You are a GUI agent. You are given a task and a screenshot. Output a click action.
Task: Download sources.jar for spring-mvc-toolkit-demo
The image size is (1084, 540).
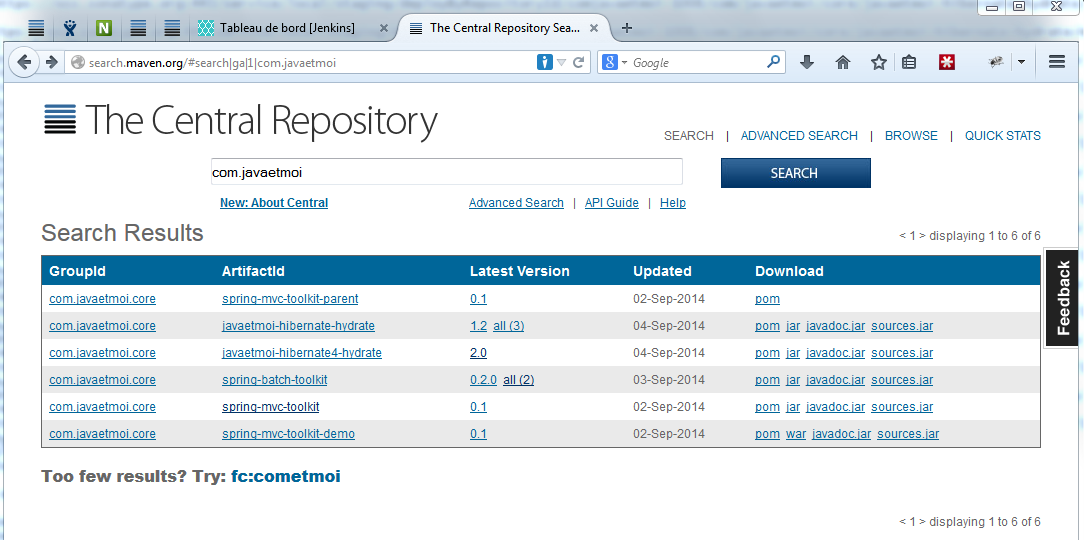[x=908, y=434]
